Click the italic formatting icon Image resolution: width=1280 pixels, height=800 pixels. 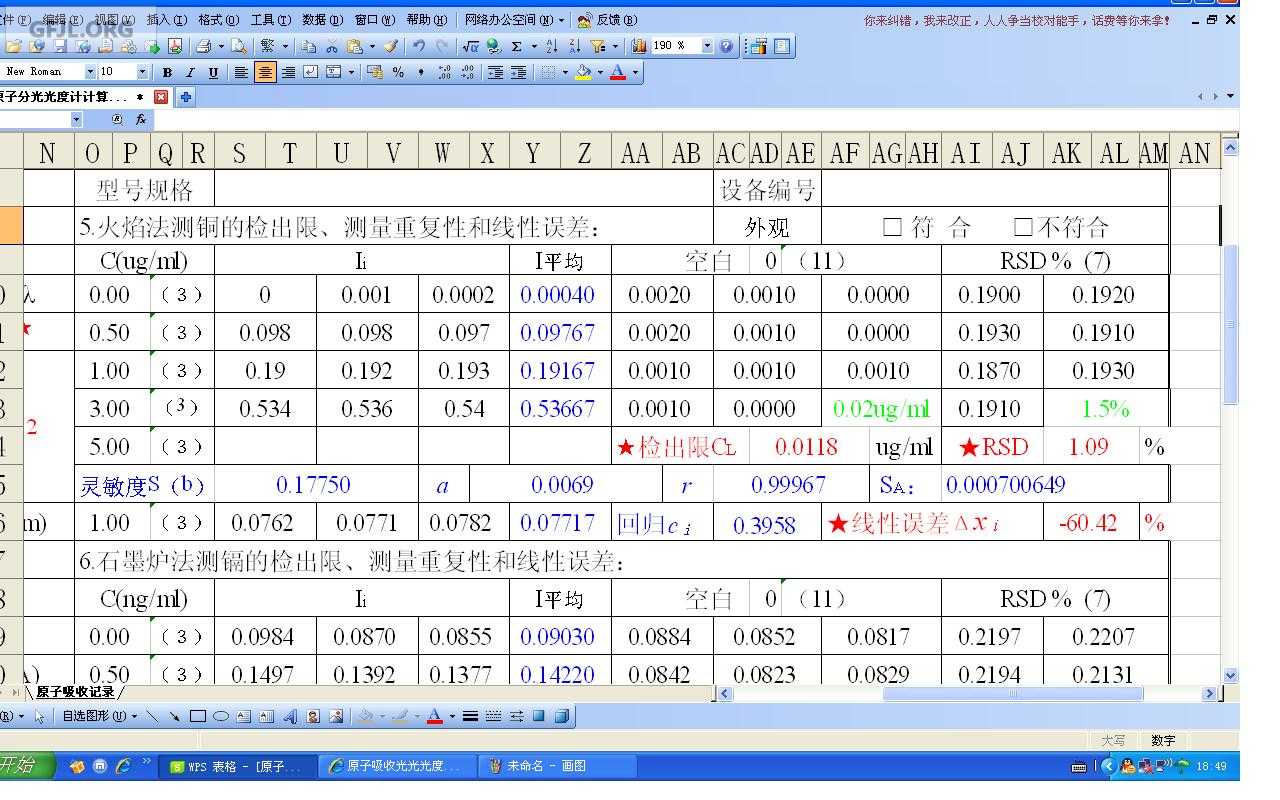click(189, 72)
